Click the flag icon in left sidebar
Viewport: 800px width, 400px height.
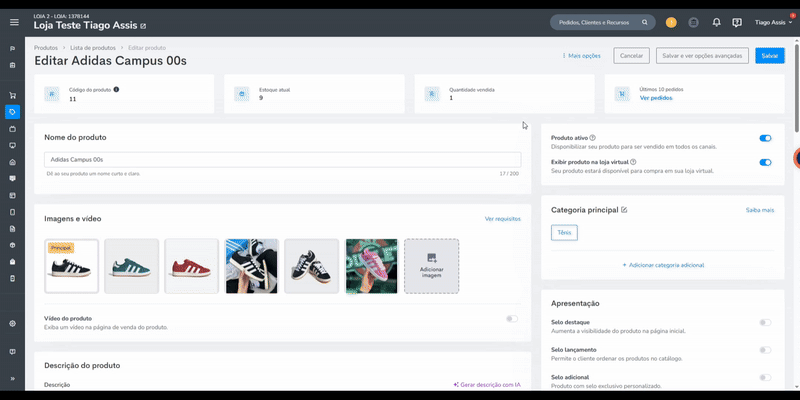pyautogui.click(x=12, y=49)
